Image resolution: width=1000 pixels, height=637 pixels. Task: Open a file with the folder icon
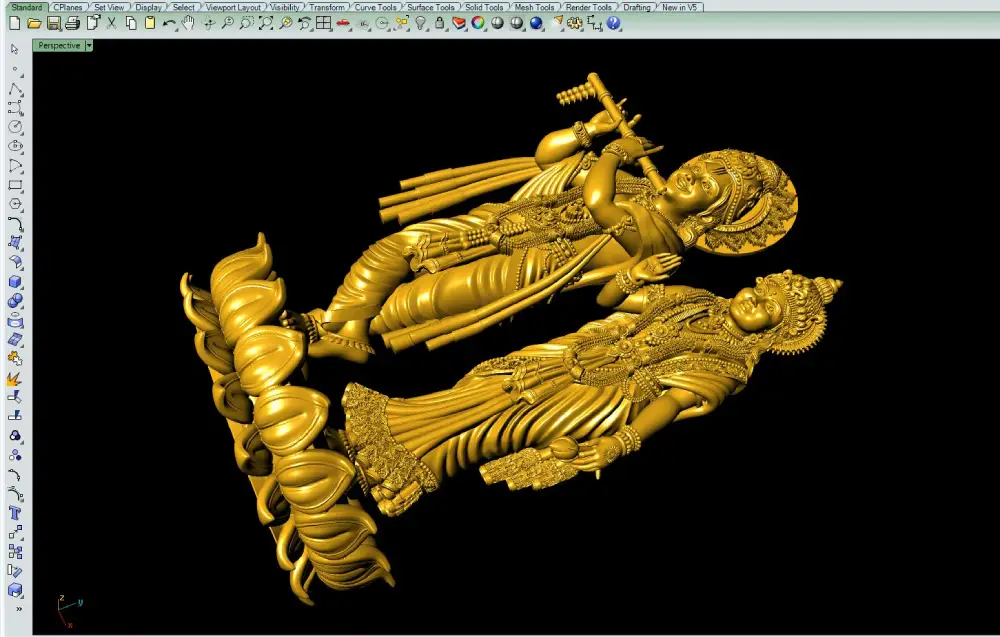tap(34, 24)
